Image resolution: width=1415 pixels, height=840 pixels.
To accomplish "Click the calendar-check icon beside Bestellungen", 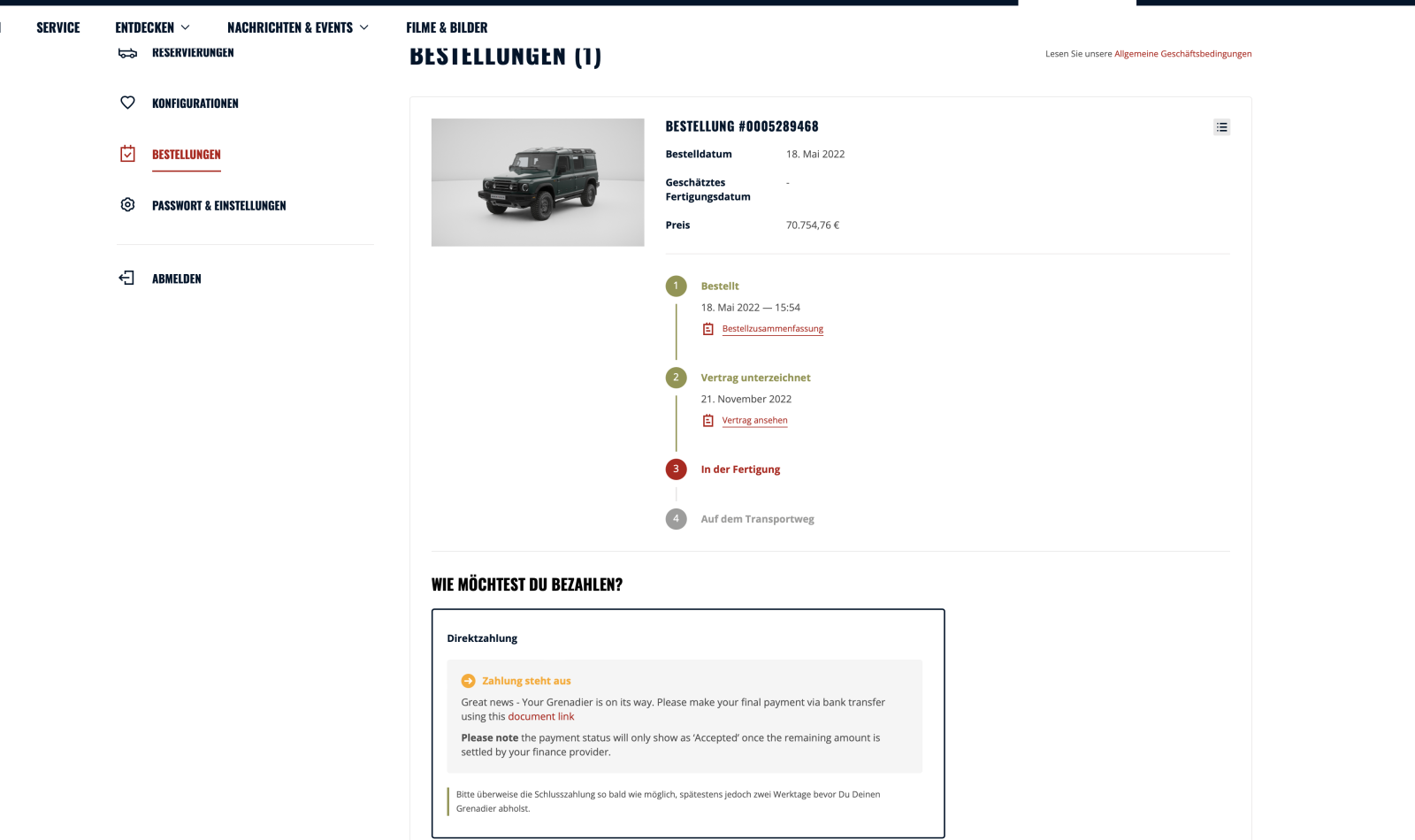I will (x=127, y=154).
